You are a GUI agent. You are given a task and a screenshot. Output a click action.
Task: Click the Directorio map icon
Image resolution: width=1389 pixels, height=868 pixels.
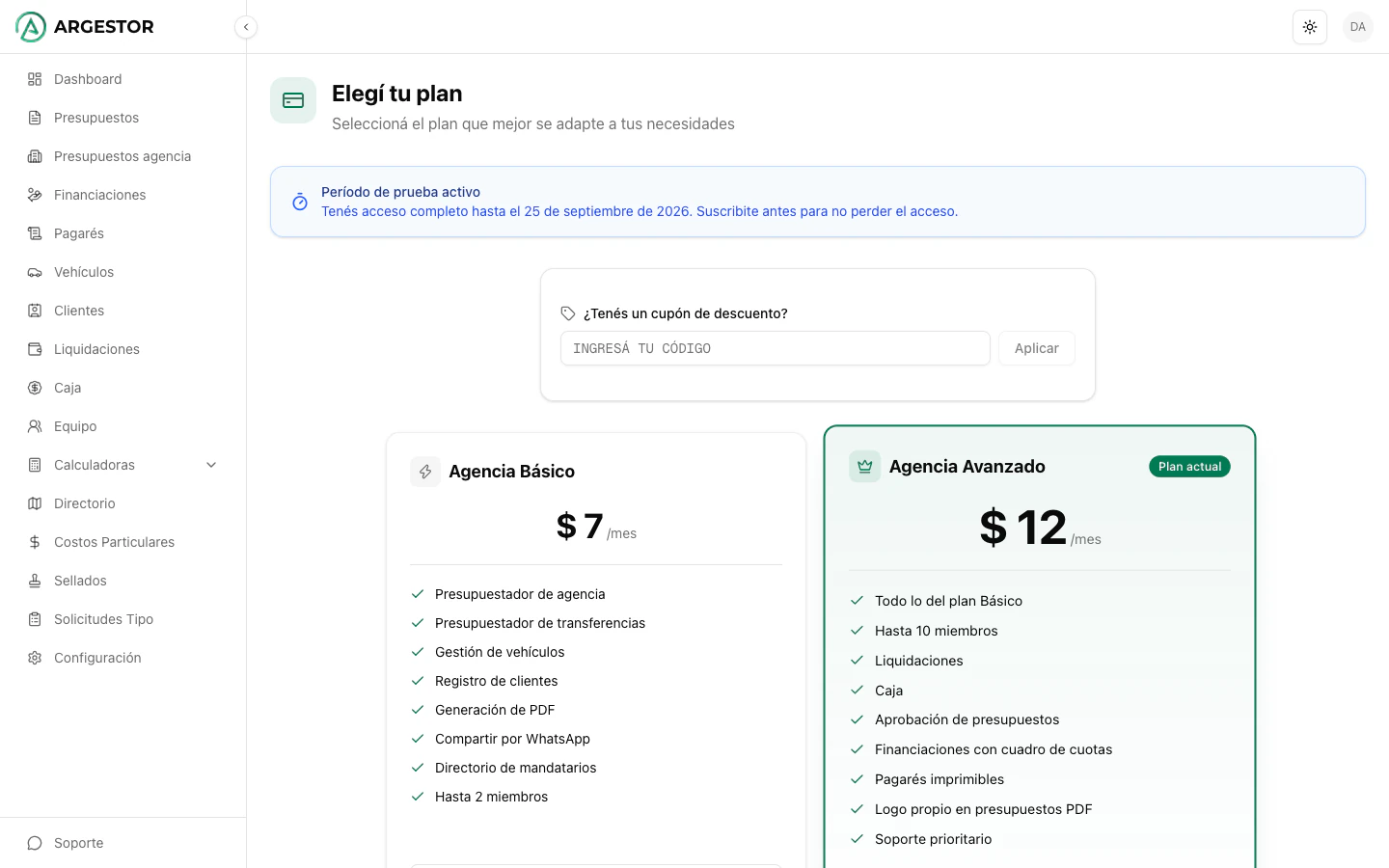point(35,503)
